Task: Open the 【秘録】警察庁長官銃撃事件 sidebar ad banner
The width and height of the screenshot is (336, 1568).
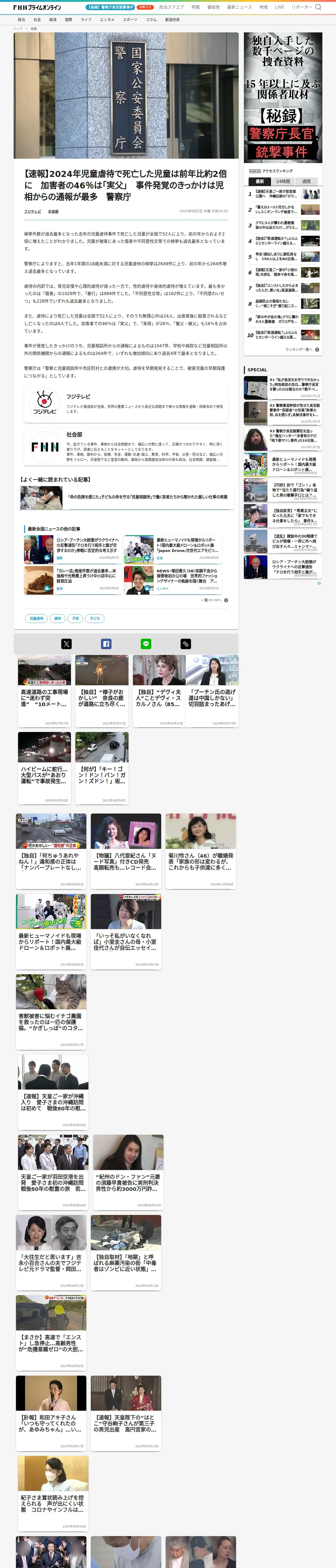Action: tap(283, 97)
